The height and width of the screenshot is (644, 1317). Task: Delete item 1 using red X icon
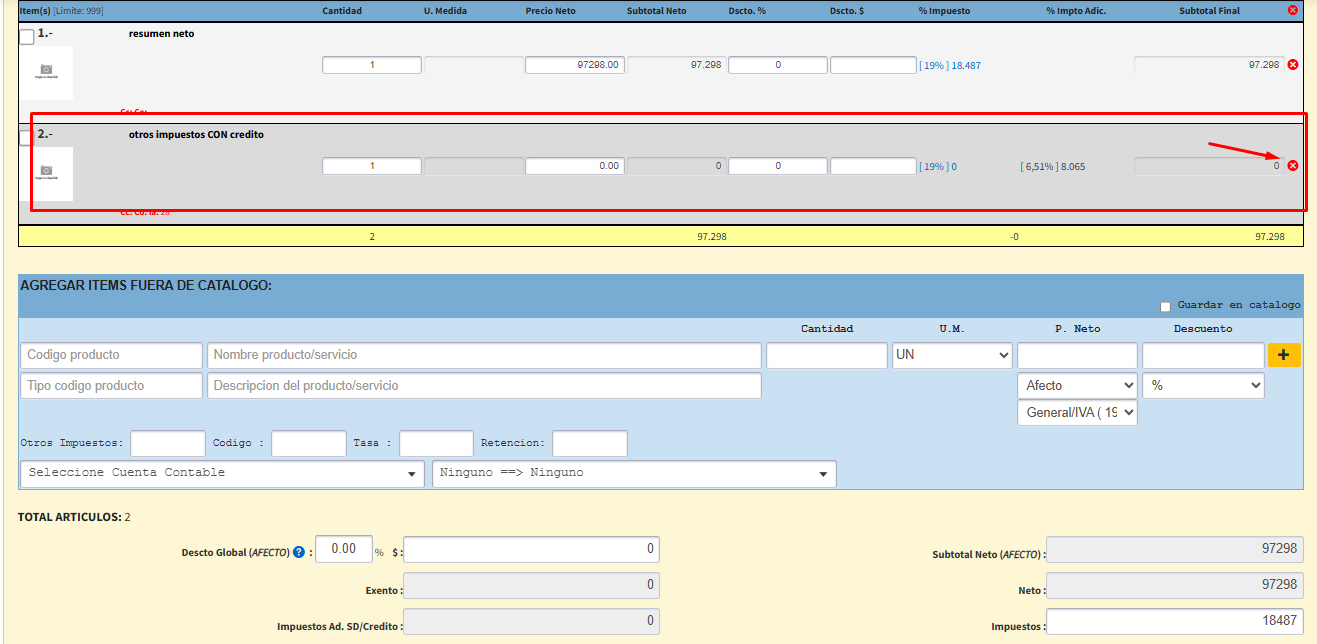click(x=1292, y=65)
